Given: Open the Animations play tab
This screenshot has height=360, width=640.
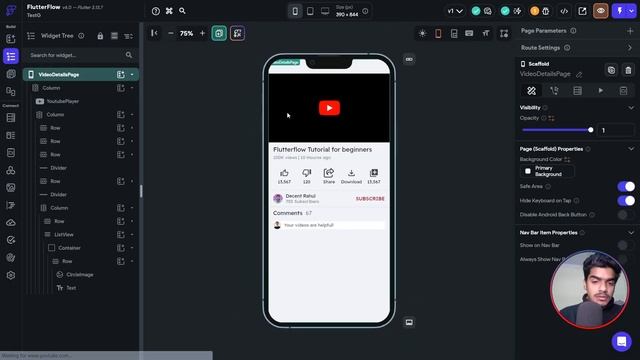Looking at the screenshot, I should tap(600, 91).
